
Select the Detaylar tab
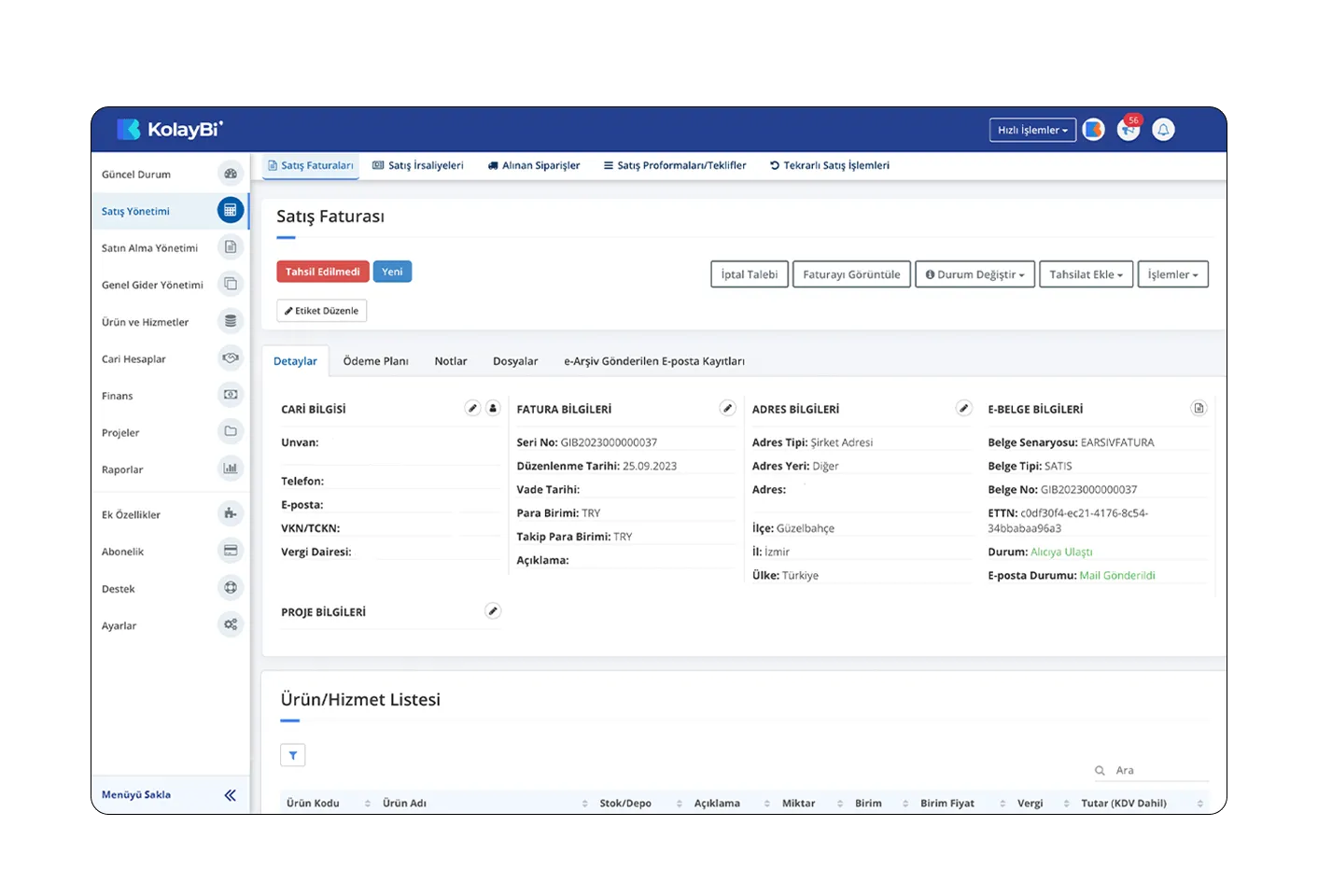[x=295, y=361]
